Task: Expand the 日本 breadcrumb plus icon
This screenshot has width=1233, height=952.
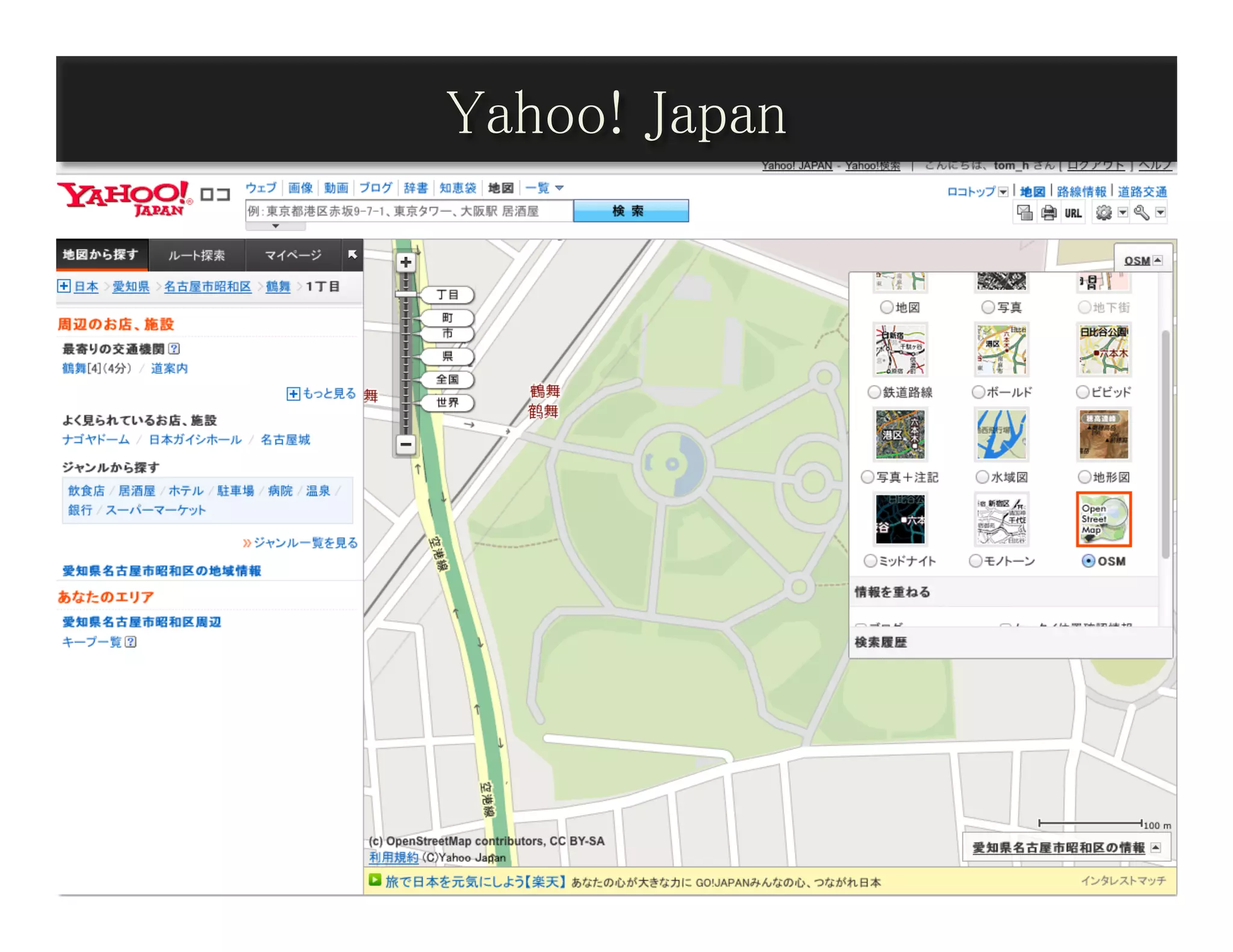Action: (63, 286)
